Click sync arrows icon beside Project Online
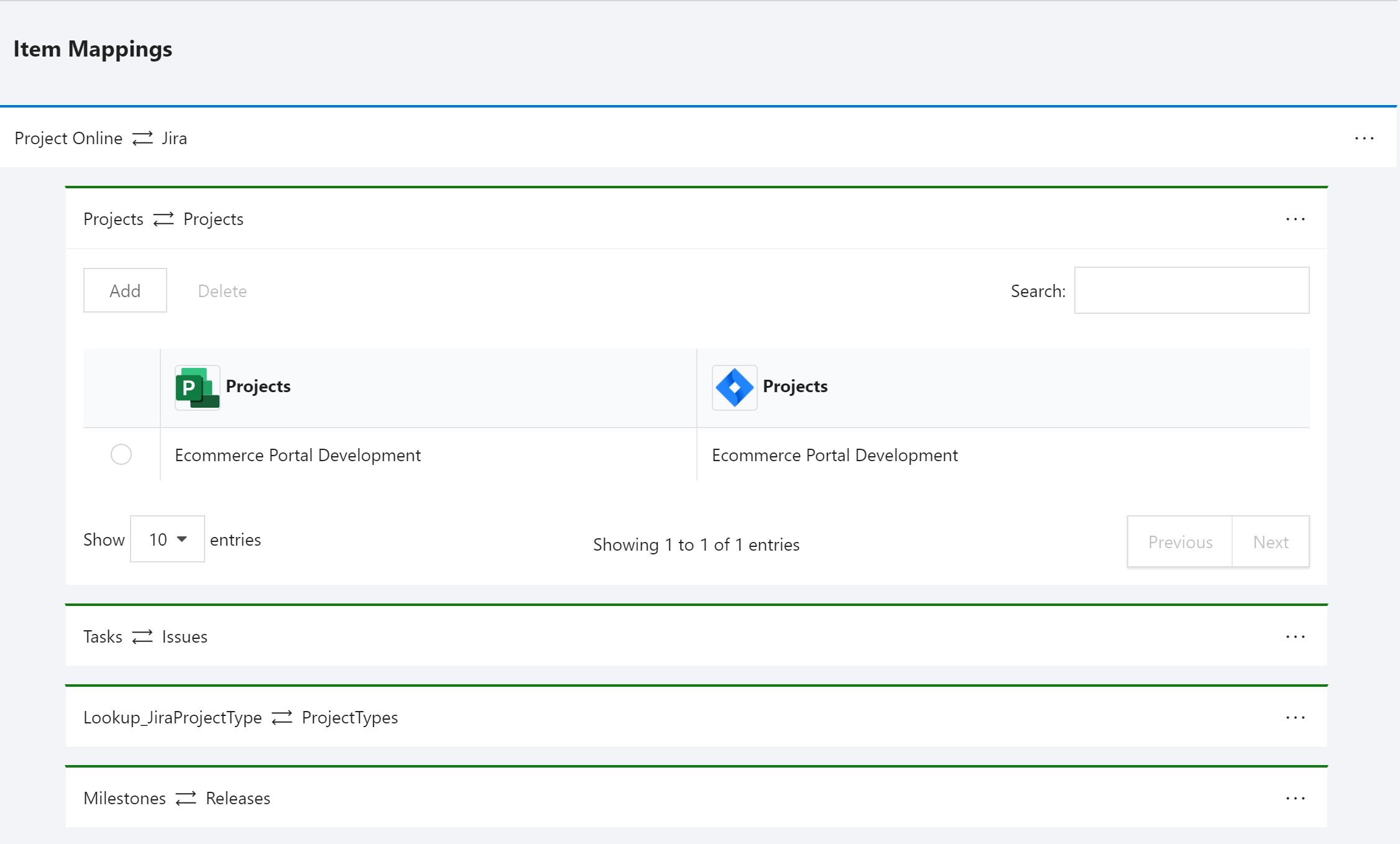The width and height of the screenshot is (1400, 844). pos(142,138)
